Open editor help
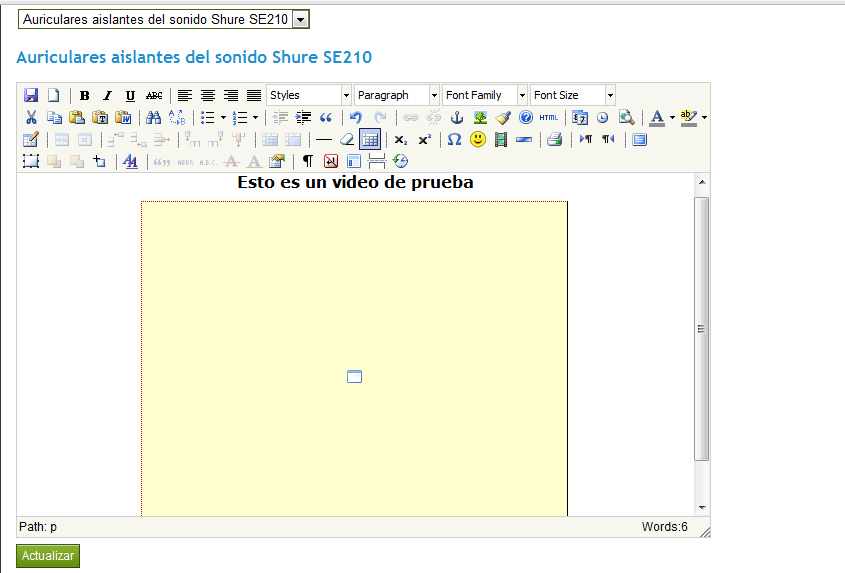This screenshot has height=573, width=845. (x=525, y=118)
